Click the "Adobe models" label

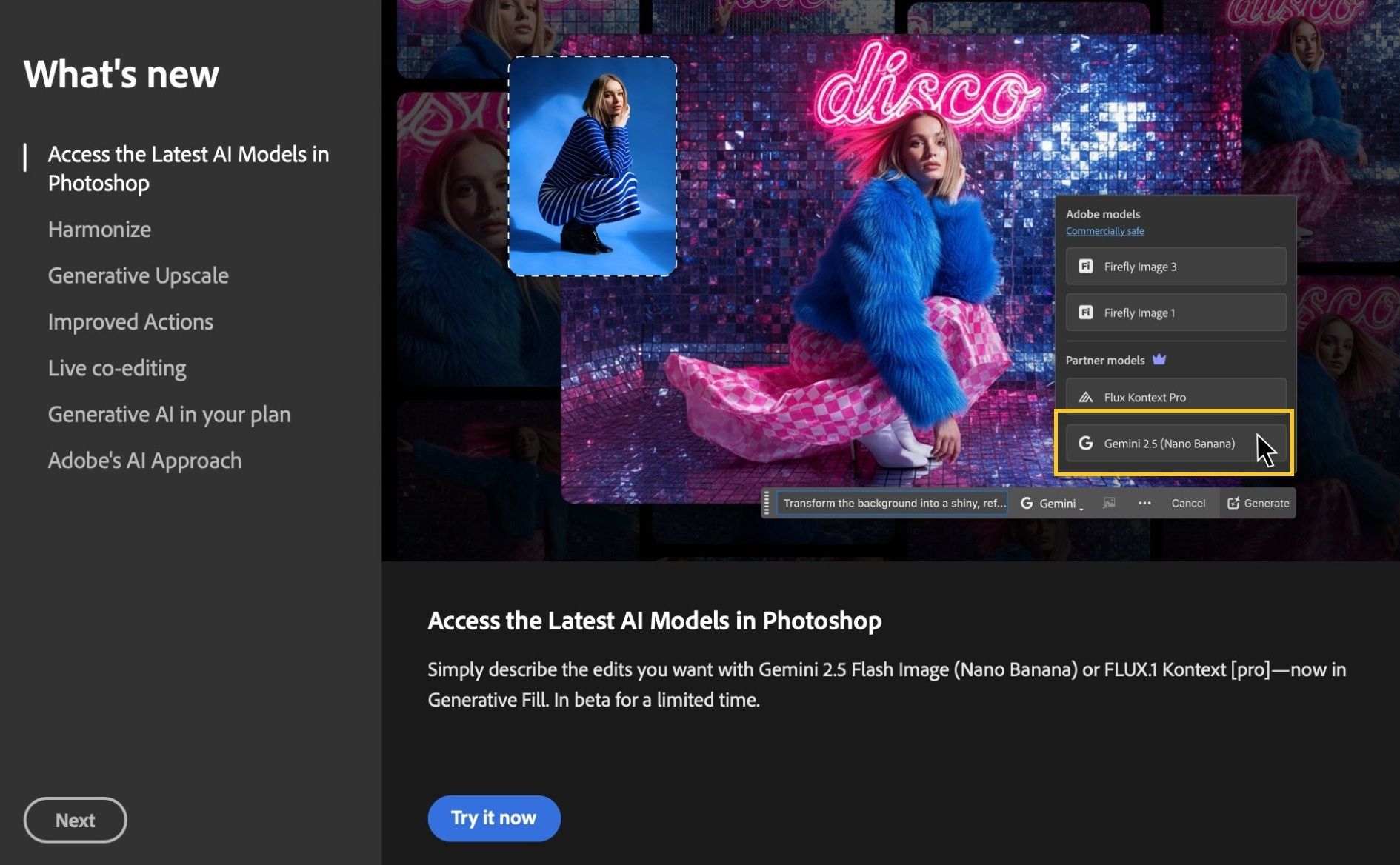[1103, 214]
